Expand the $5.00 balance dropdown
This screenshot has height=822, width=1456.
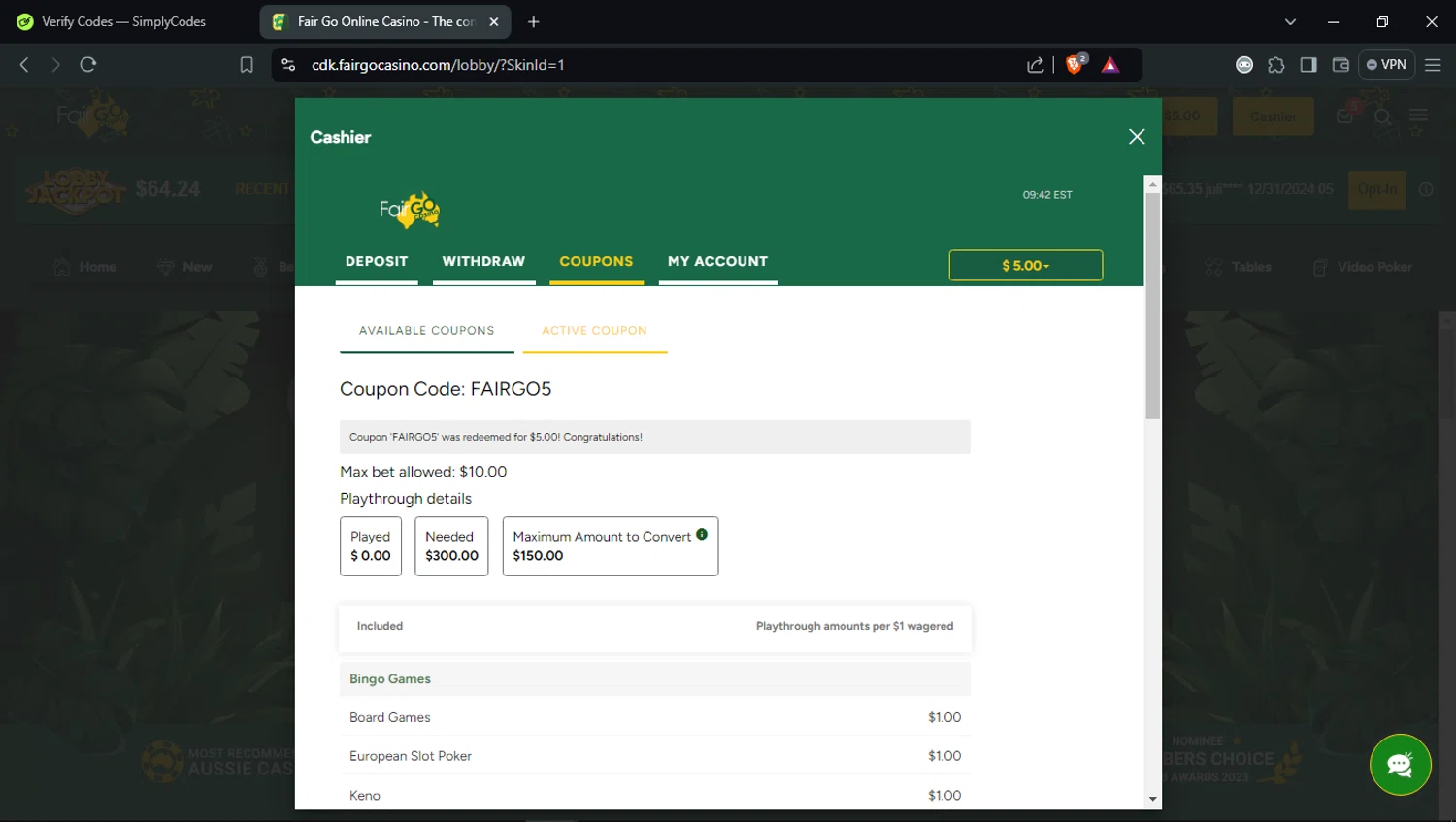[x=1025, y=265]
